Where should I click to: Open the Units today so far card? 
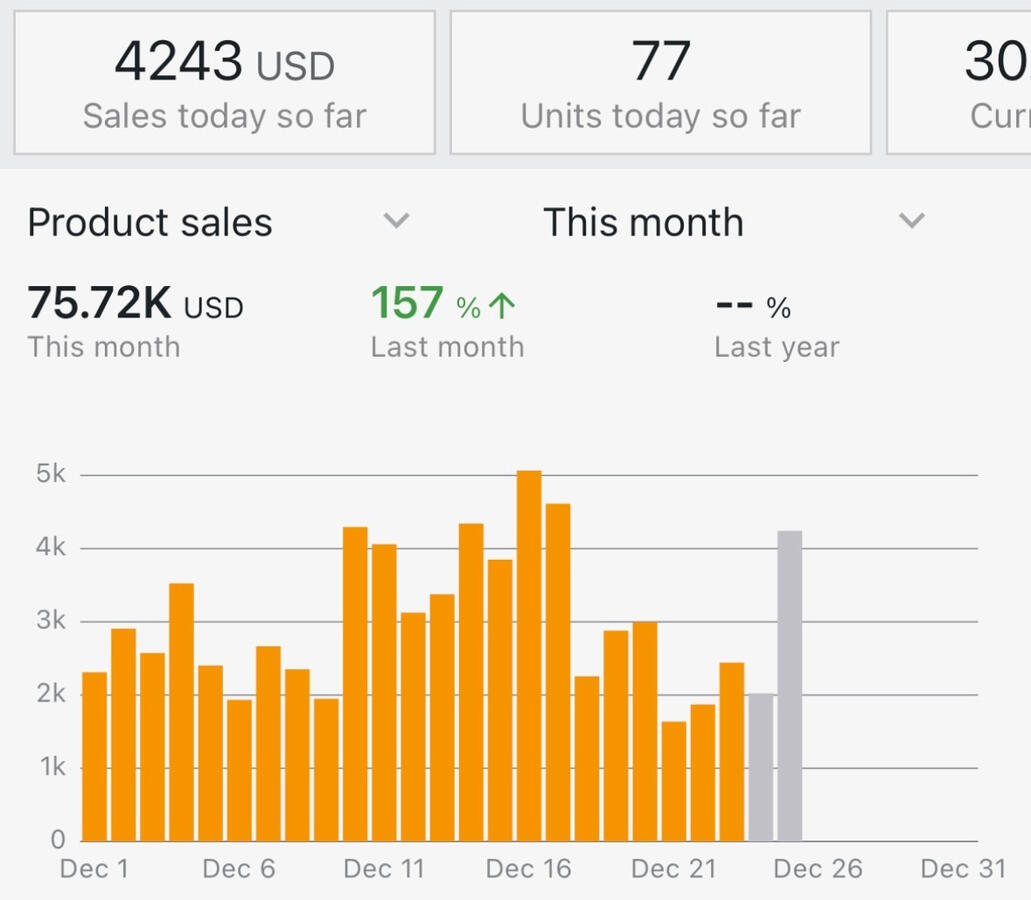tap(660, 83)
